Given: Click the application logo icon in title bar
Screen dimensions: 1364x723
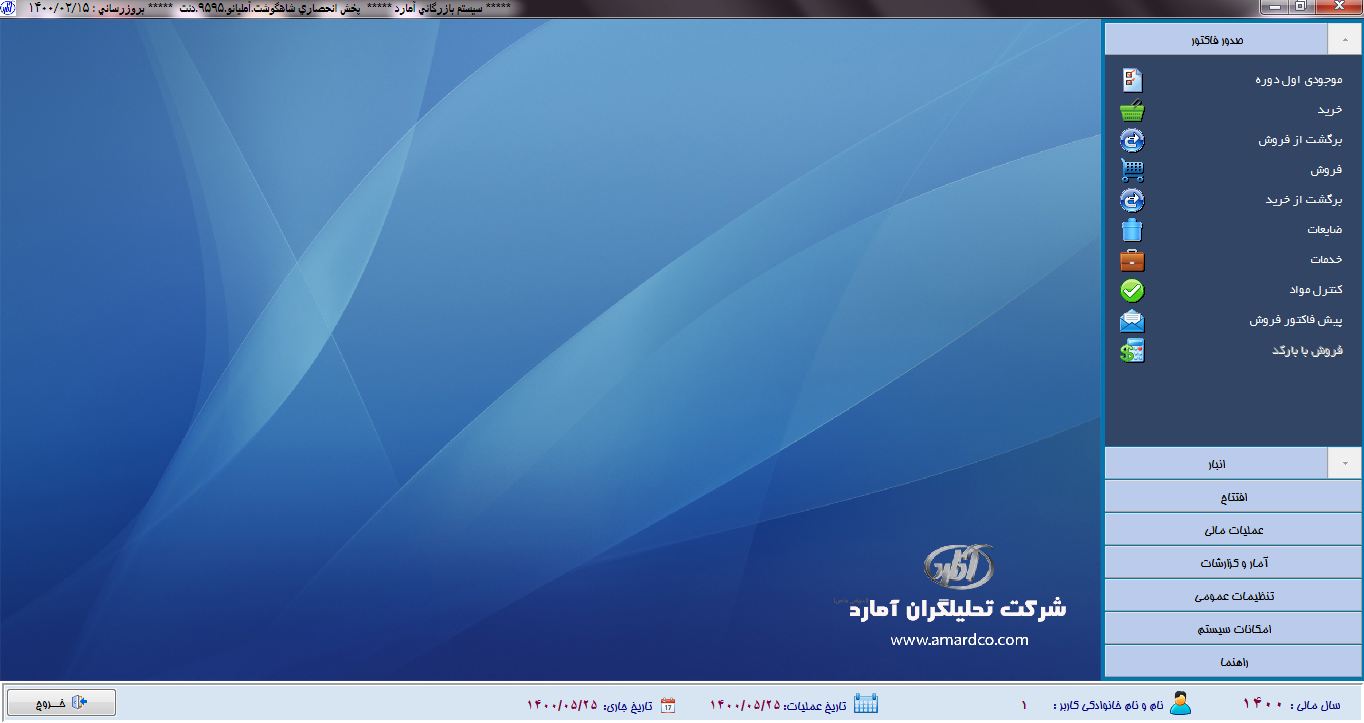Looking at the screenshot, I should (9, 8).
